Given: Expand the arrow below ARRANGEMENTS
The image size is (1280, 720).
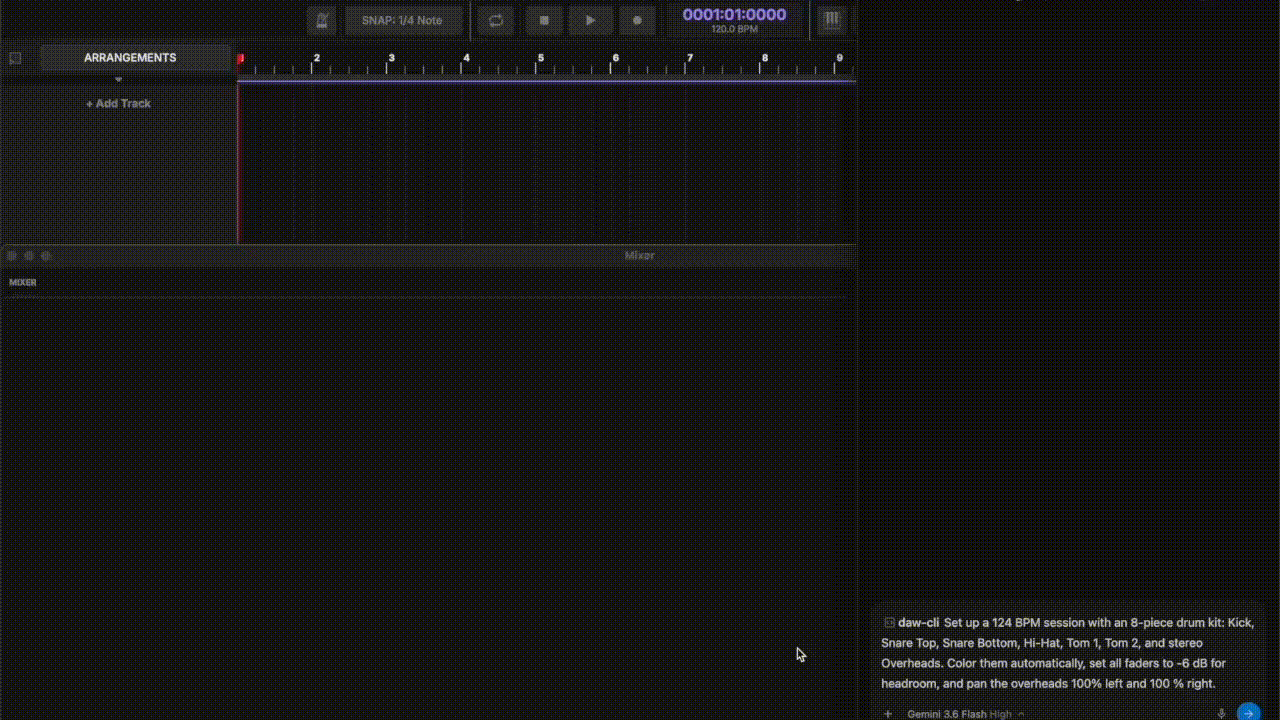Looking at the screenshot, I should [x=118, y=79].
